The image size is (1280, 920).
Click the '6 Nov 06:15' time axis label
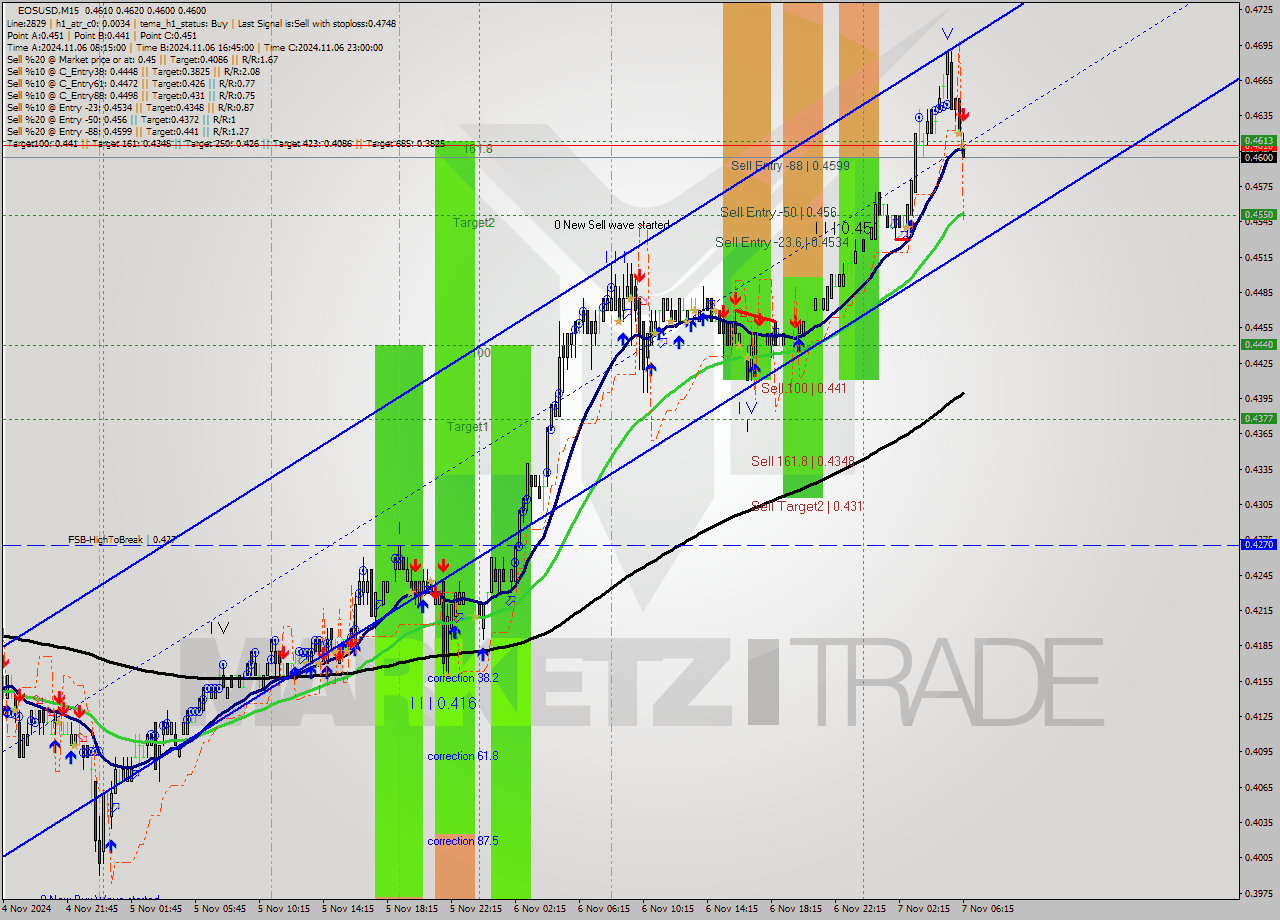[605, 909]
